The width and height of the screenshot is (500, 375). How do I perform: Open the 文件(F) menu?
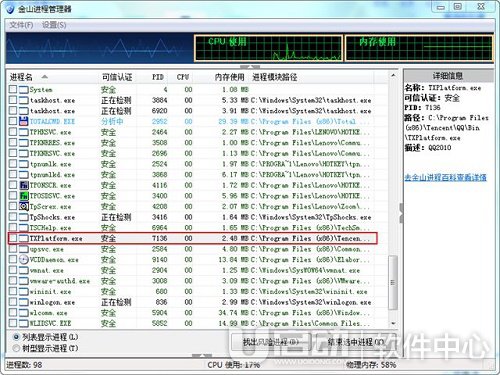click(x=21, y=25)
